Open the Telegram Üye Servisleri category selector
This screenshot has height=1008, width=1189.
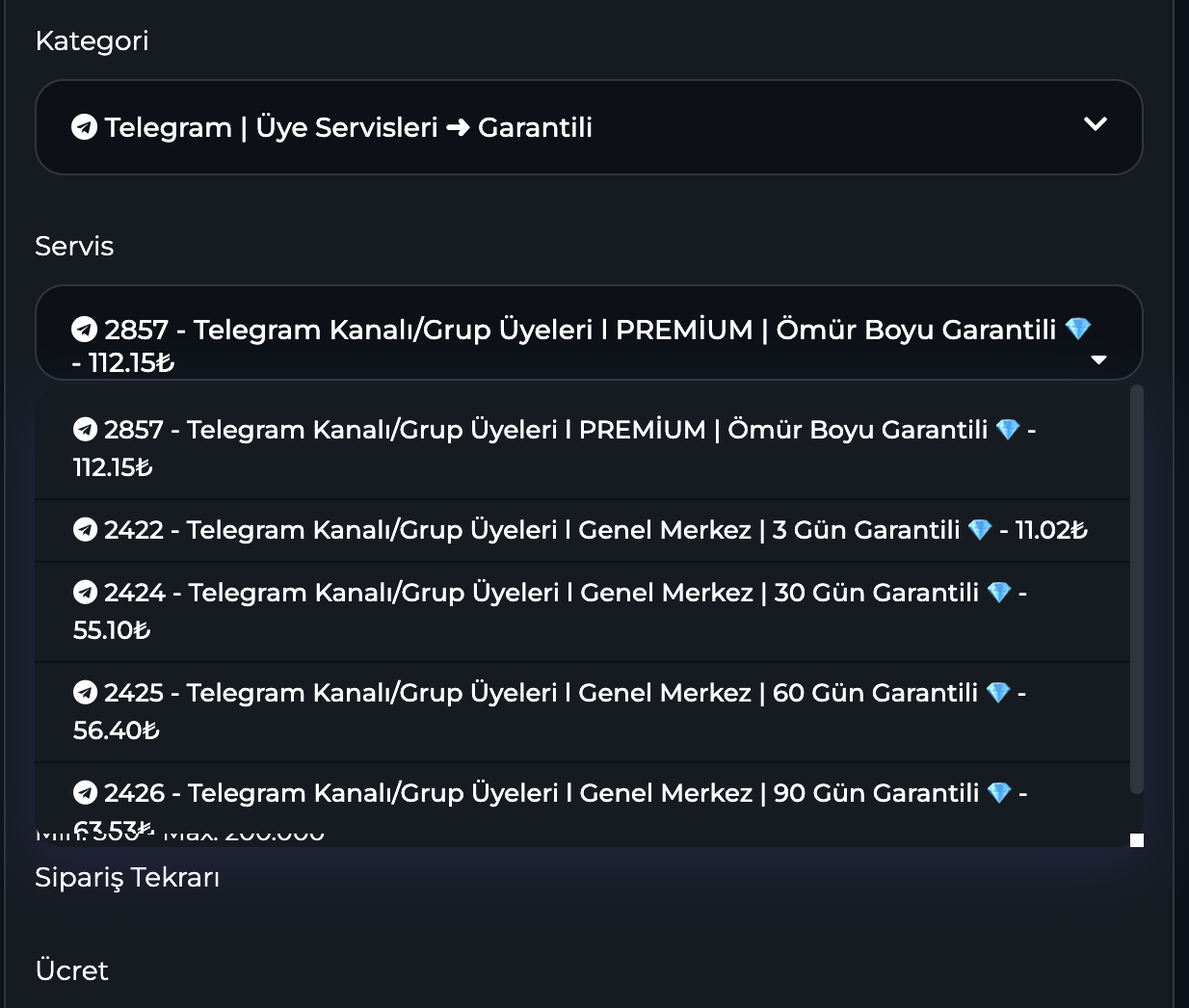[589, 127]
